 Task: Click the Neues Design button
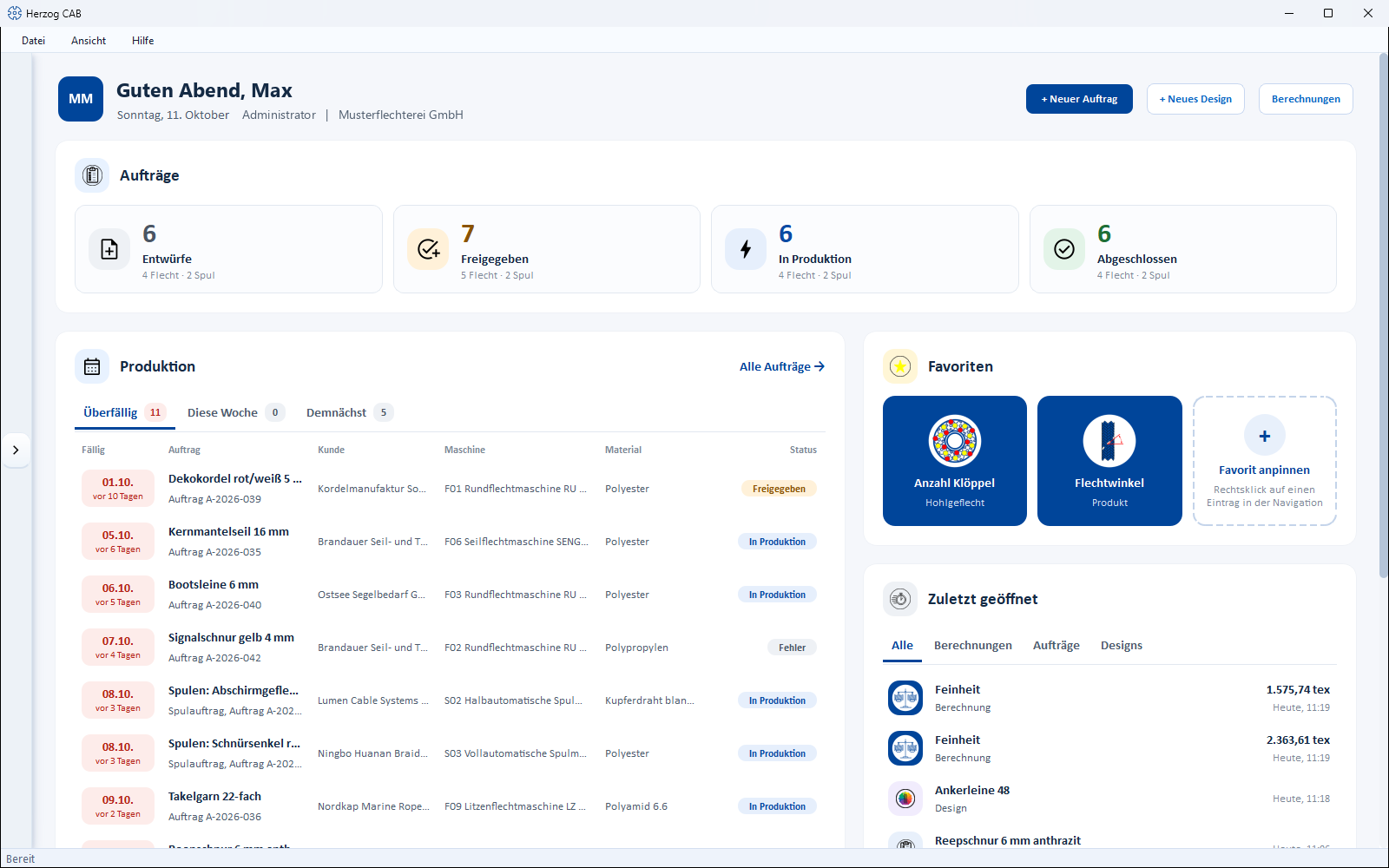pos(1195,99)
